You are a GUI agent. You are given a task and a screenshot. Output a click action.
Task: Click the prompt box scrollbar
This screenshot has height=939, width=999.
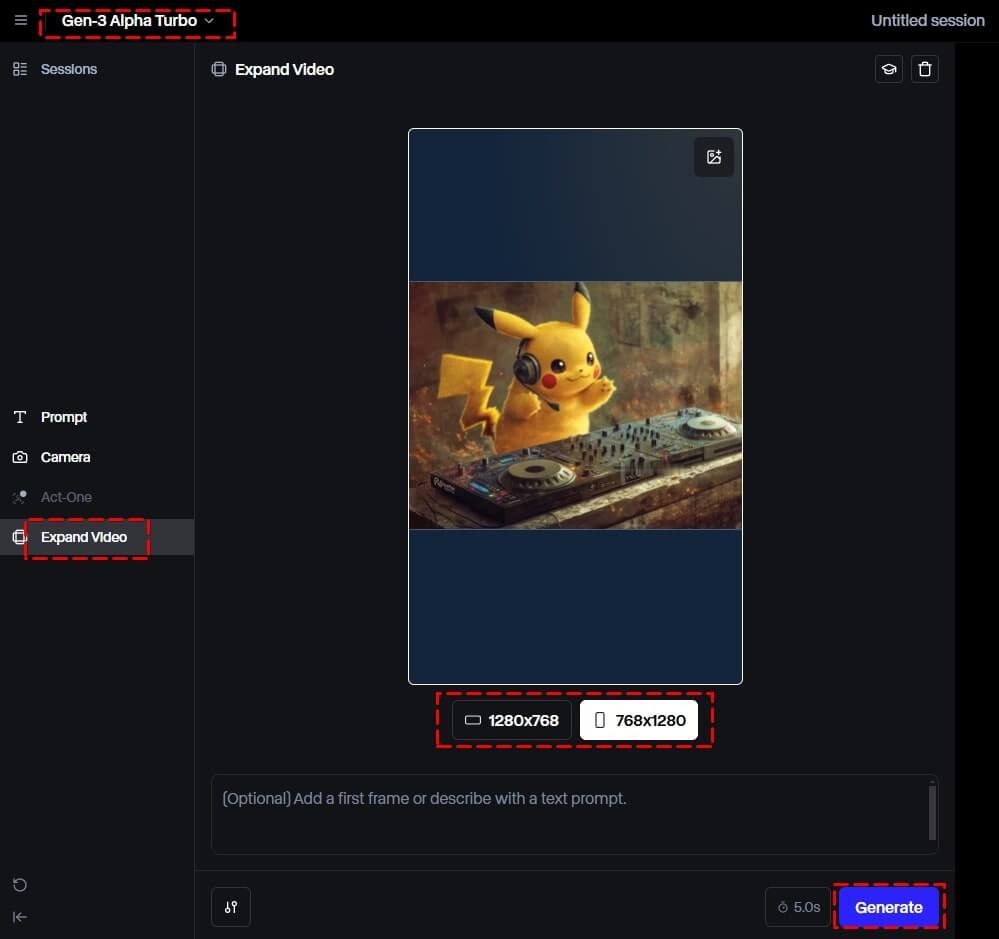pyautogui.click(x=932, y=811)
